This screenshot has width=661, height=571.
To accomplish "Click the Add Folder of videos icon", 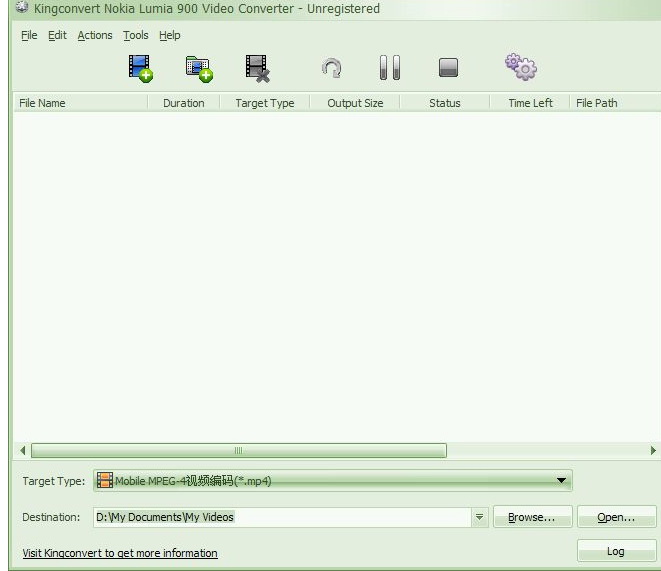I will point(199,69).
